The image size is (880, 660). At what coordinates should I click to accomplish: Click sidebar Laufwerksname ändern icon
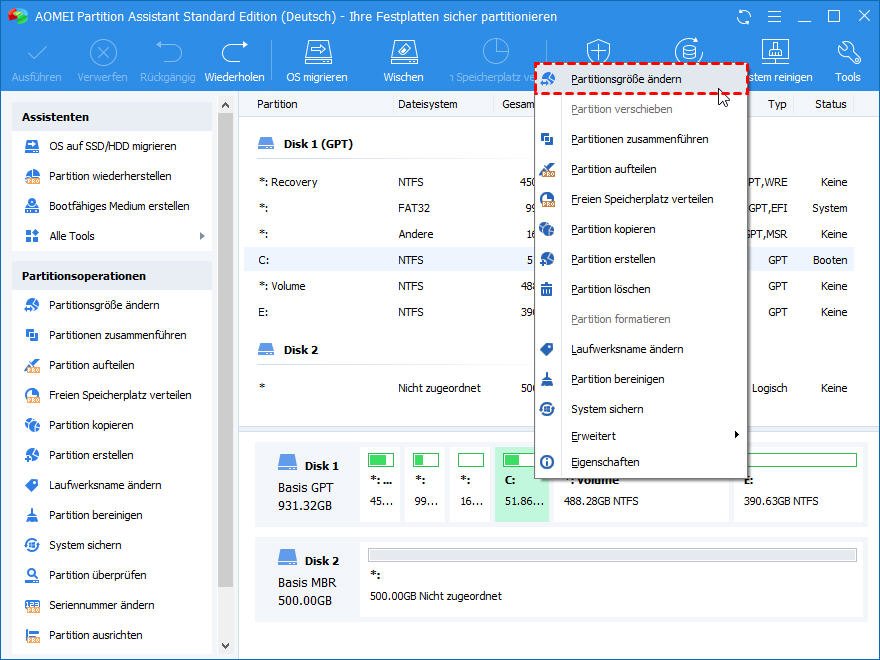point(32,485)
